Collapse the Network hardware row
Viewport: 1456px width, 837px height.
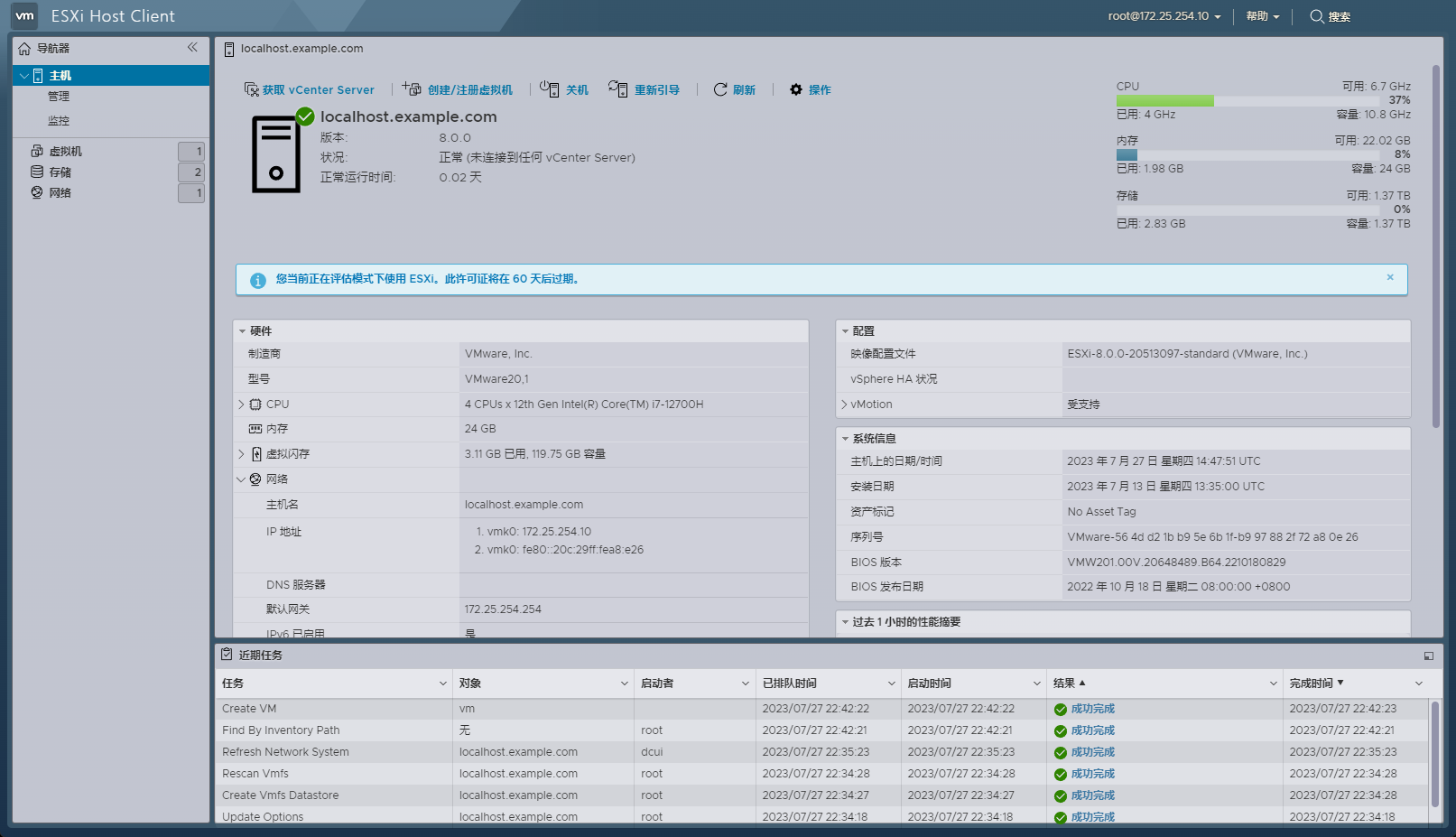tap(241, 479)
